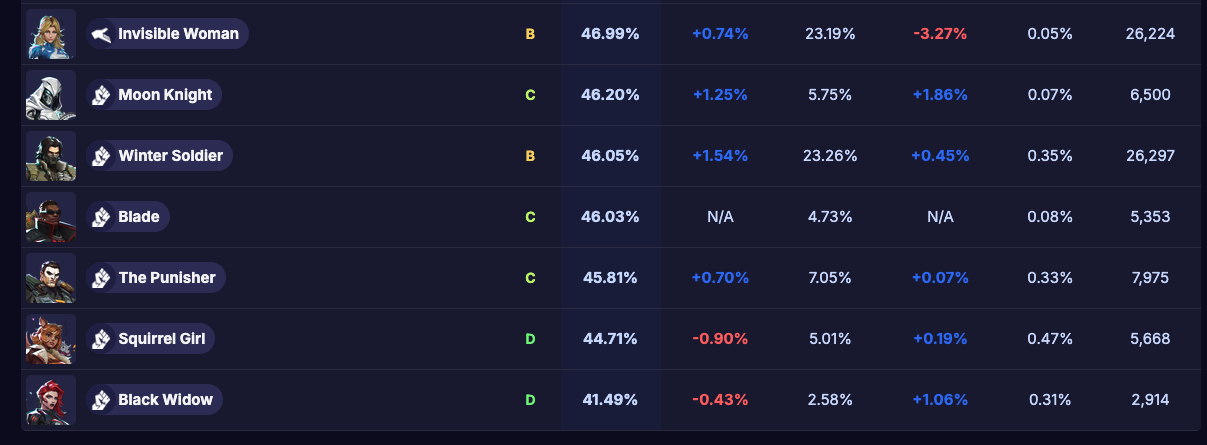The width and height of the screenshot is (1207, 445).
Task: Select the Winter Soldier portrait thumbnail
Action: (50, 156)
